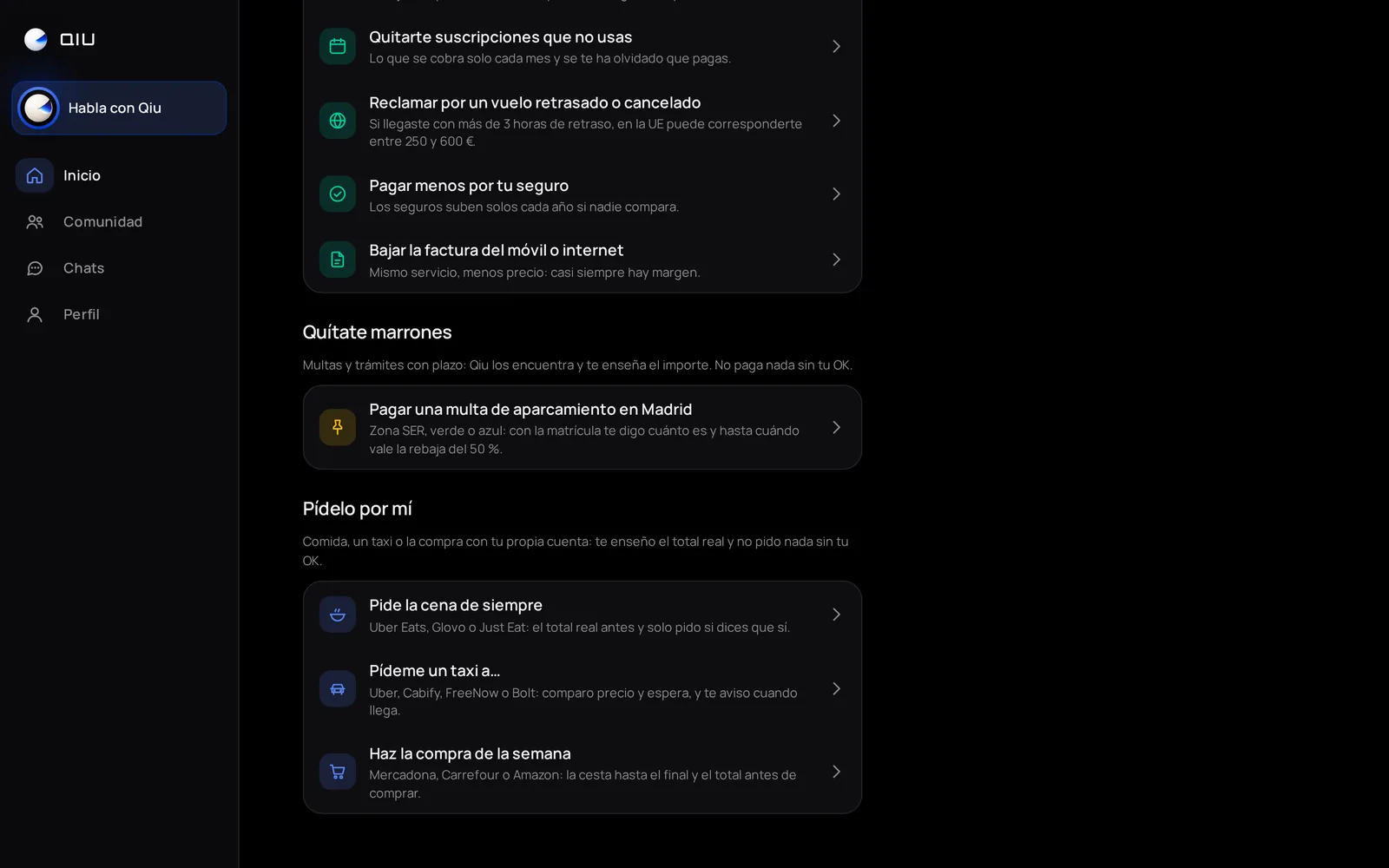Open Bajar la factura del móvil o internet

pyautogui.click(x=583, y=260)
